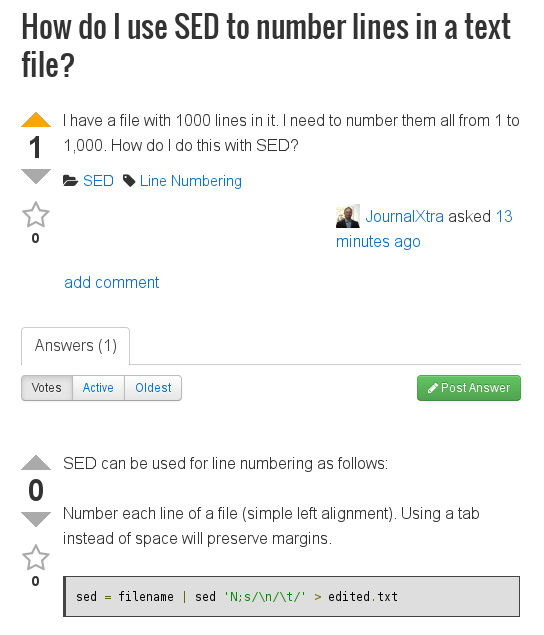
Task: Open the 13 minutes ago timestamp link
Action: pyautogui.click(x=424, y=229)
